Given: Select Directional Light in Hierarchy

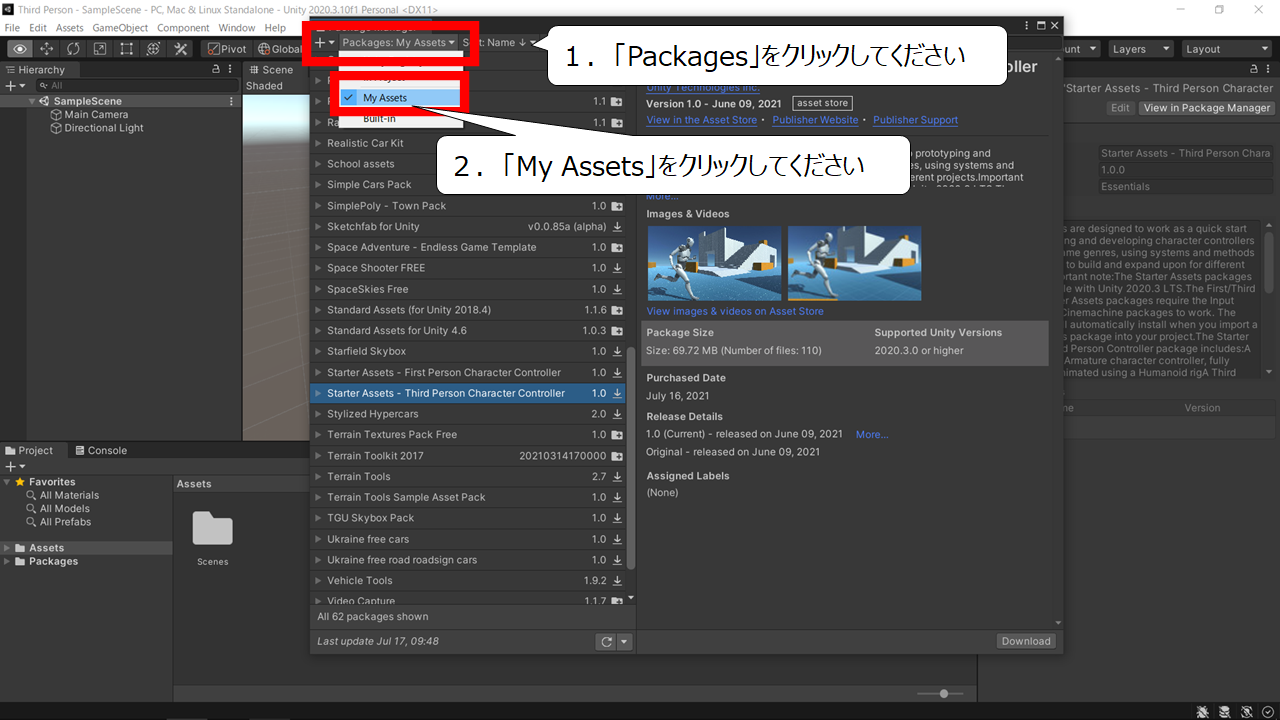Looking at the screenshot, I should pos(104,128).
